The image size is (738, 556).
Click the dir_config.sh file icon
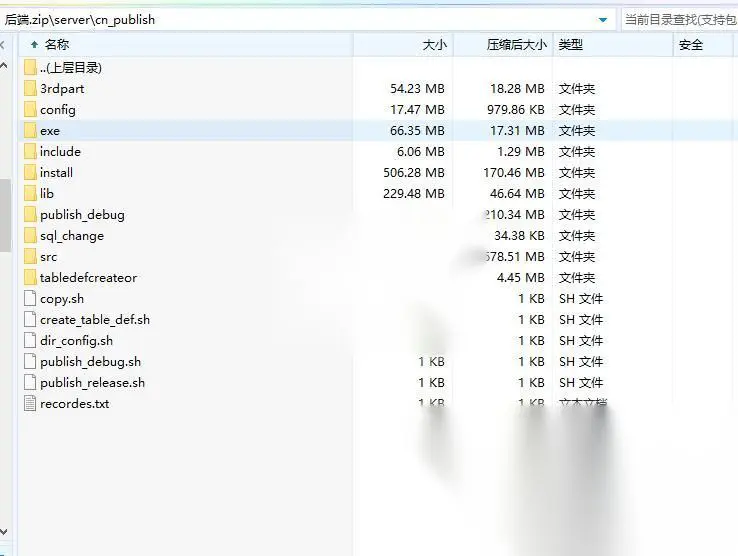(x=30, y=340)
